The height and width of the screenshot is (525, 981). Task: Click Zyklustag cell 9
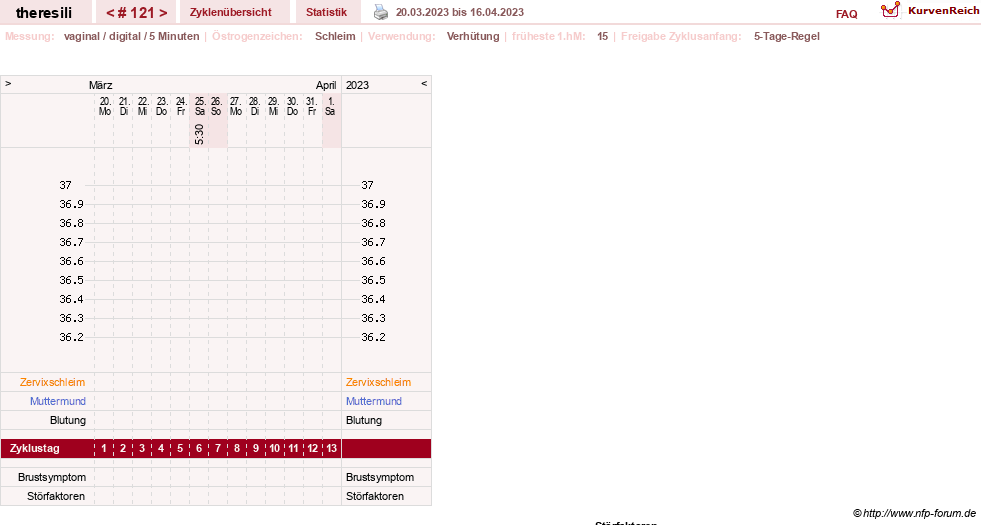point(256,449)
